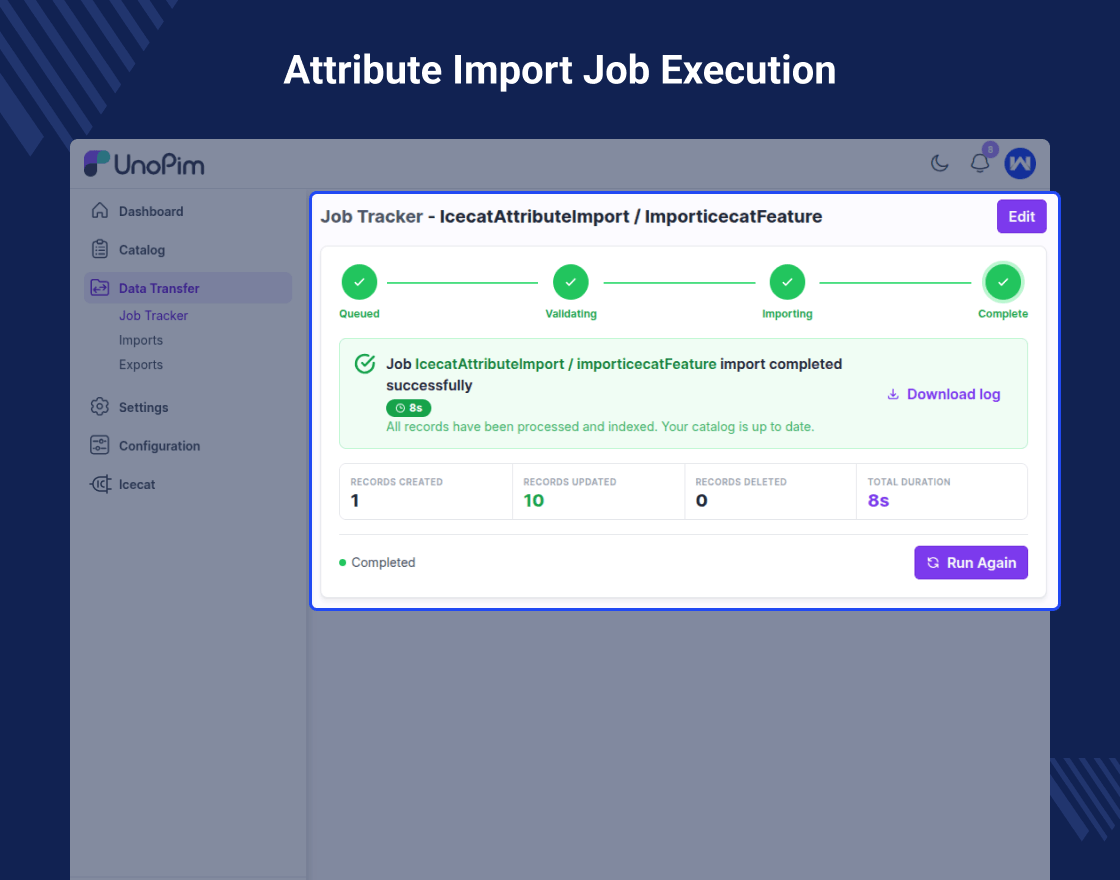The image size is (1120, 880).
Task: Open Imports submenu
Action: (x=141, y=340)
